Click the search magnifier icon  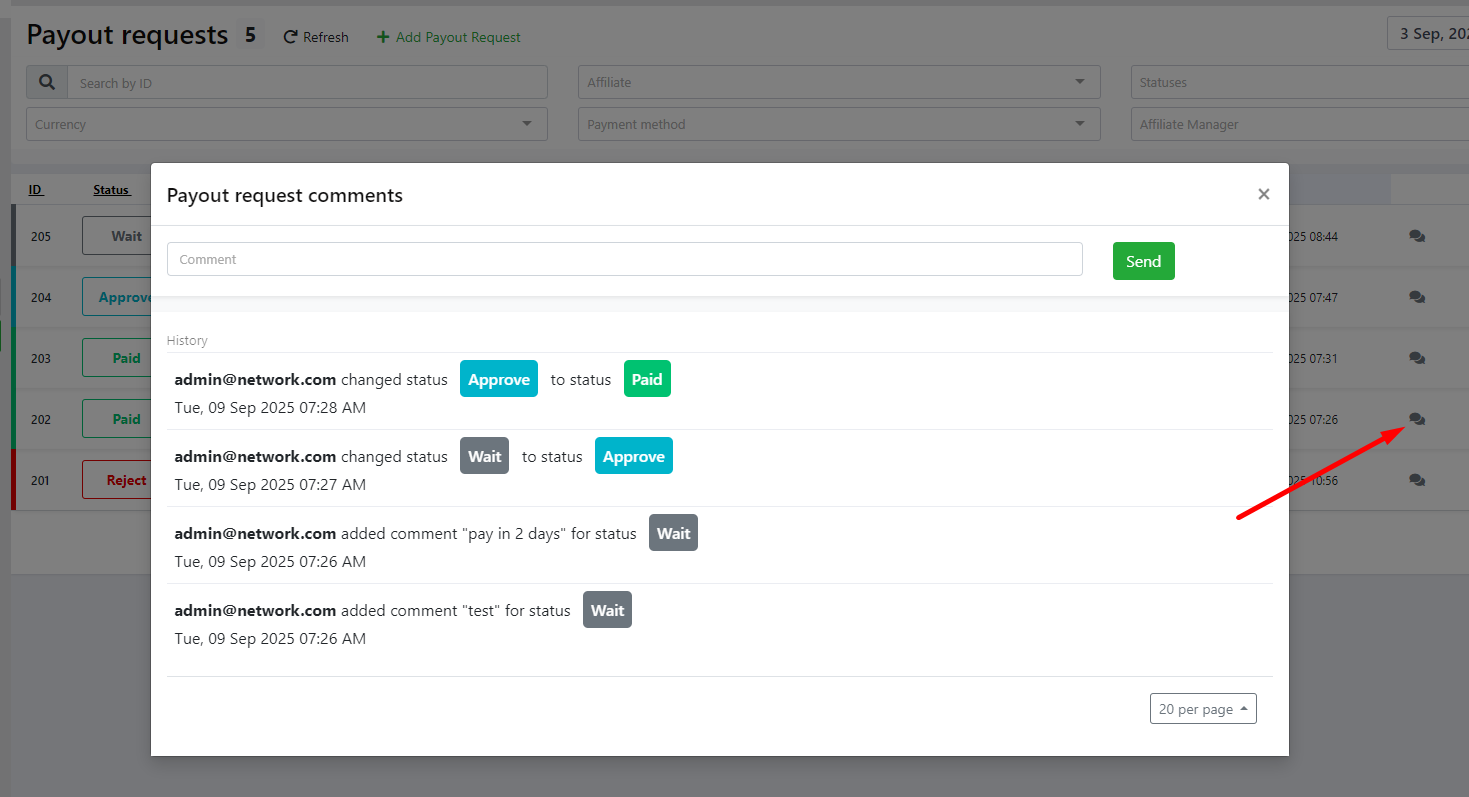point(47,82)
